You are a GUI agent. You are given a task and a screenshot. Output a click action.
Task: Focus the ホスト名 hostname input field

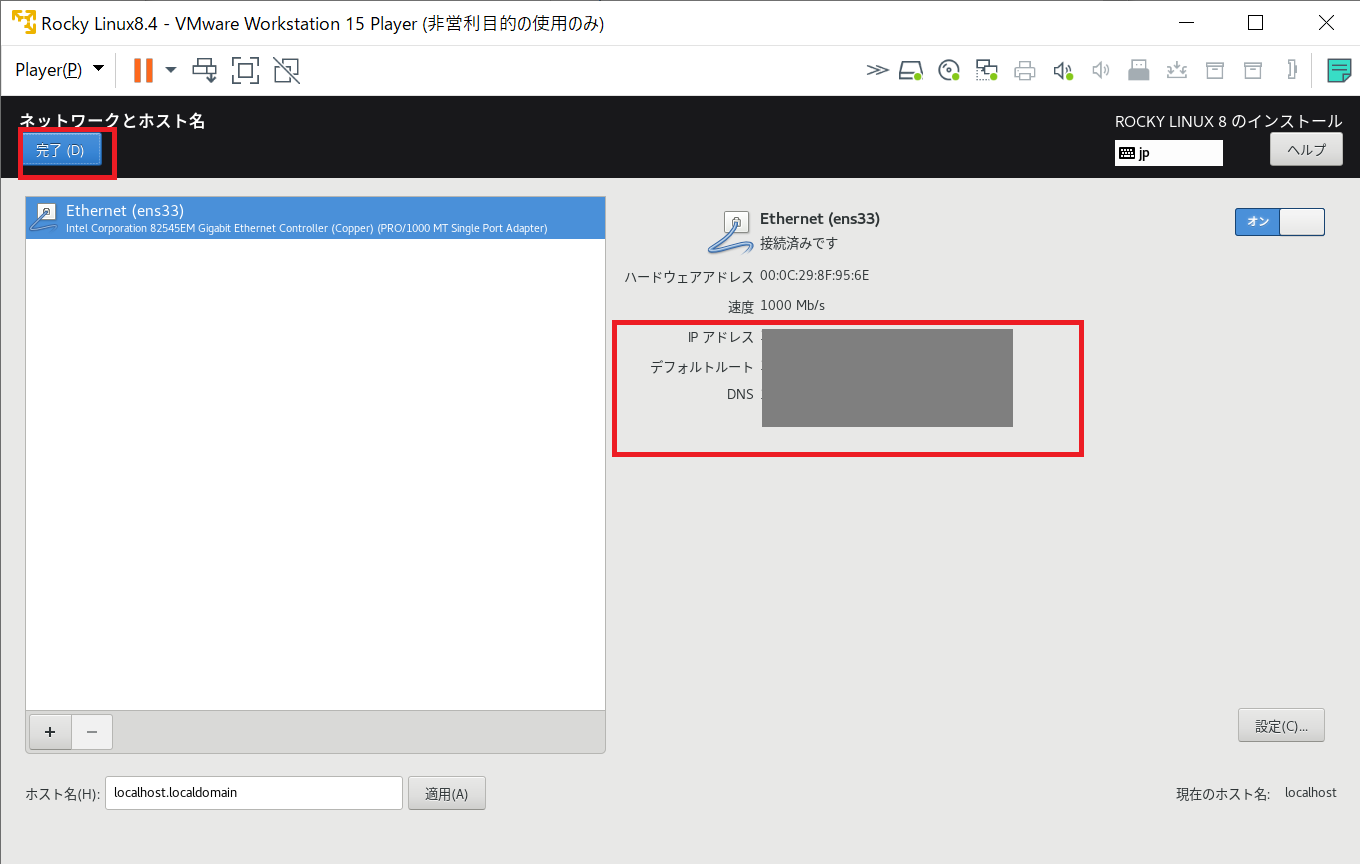click(x=254, y=793)
